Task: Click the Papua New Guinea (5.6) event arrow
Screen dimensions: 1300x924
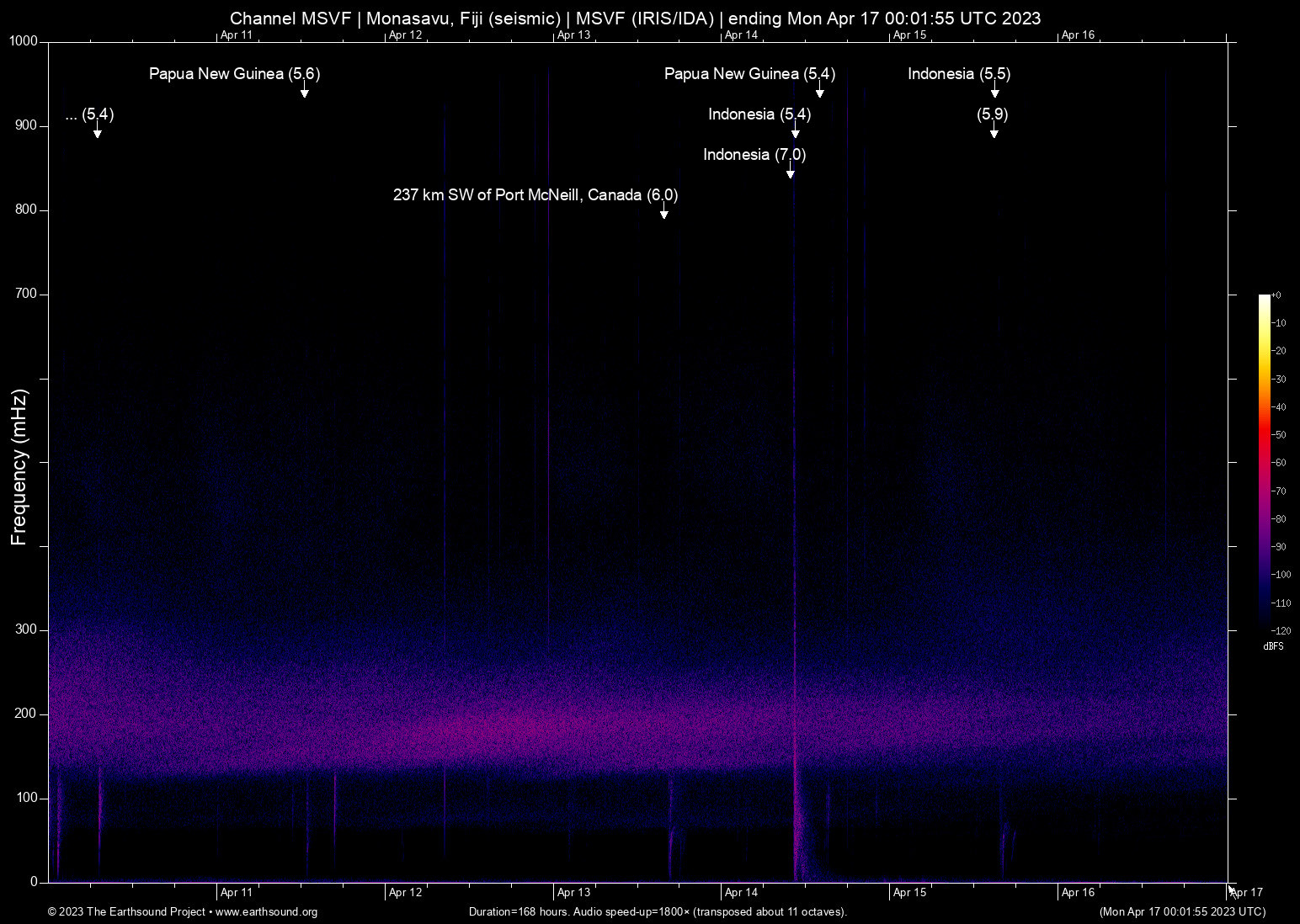Action: coord(305,92)
